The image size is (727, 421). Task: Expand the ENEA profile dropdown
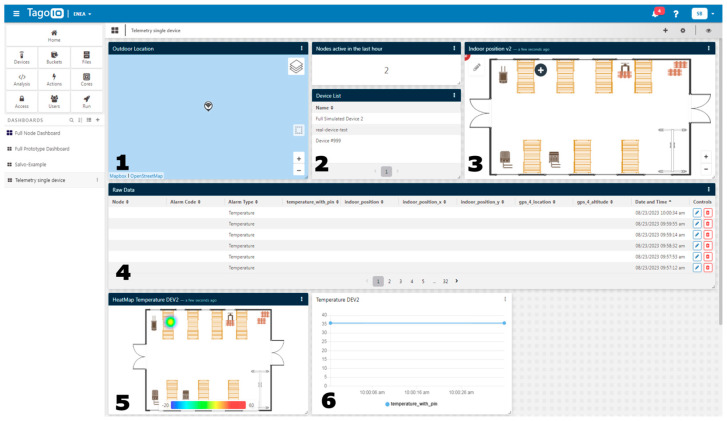coord(82,14)
